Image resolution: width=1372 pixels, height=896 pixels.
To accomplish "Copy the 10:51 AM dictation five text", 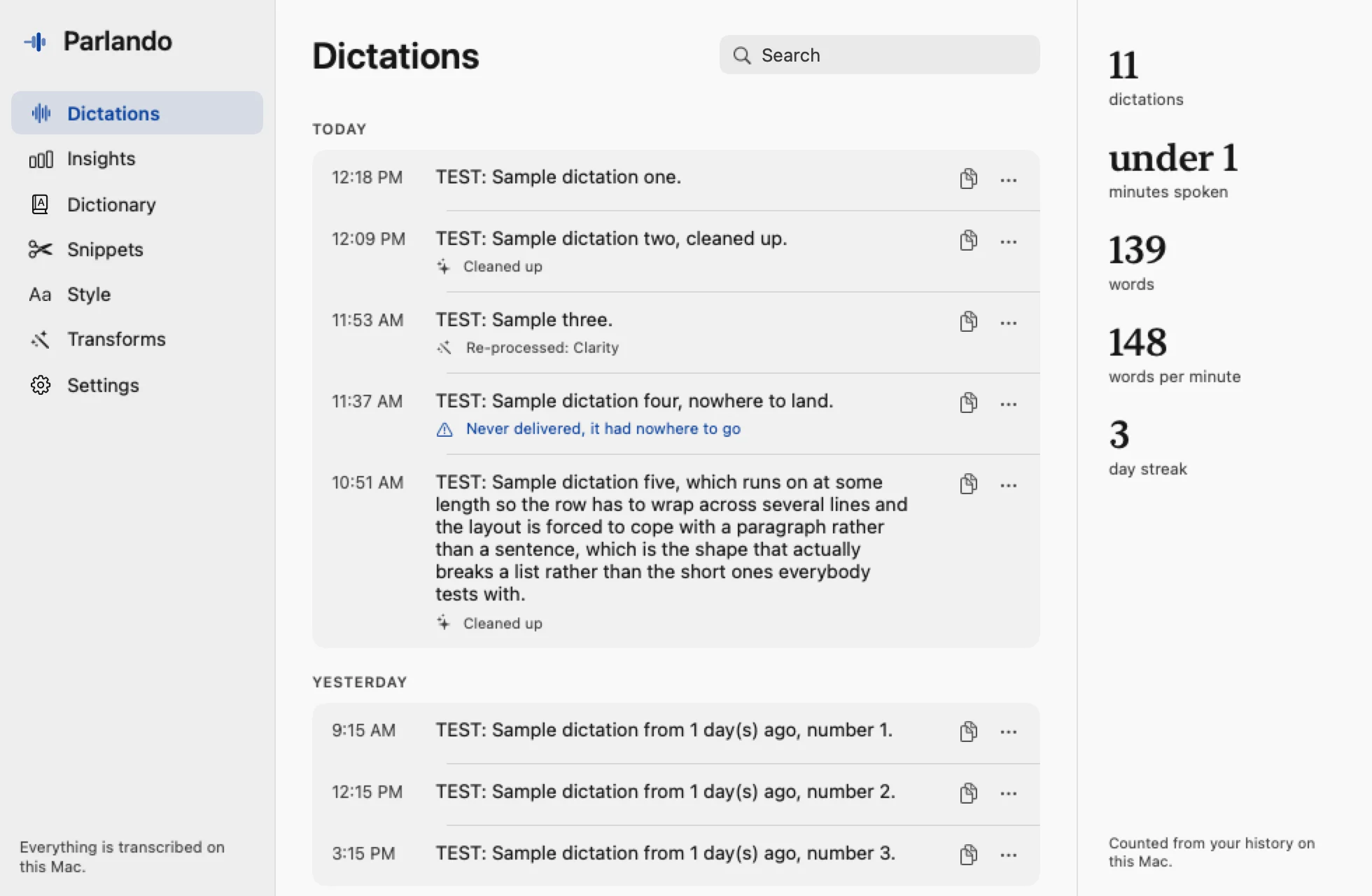I will 968,484.
